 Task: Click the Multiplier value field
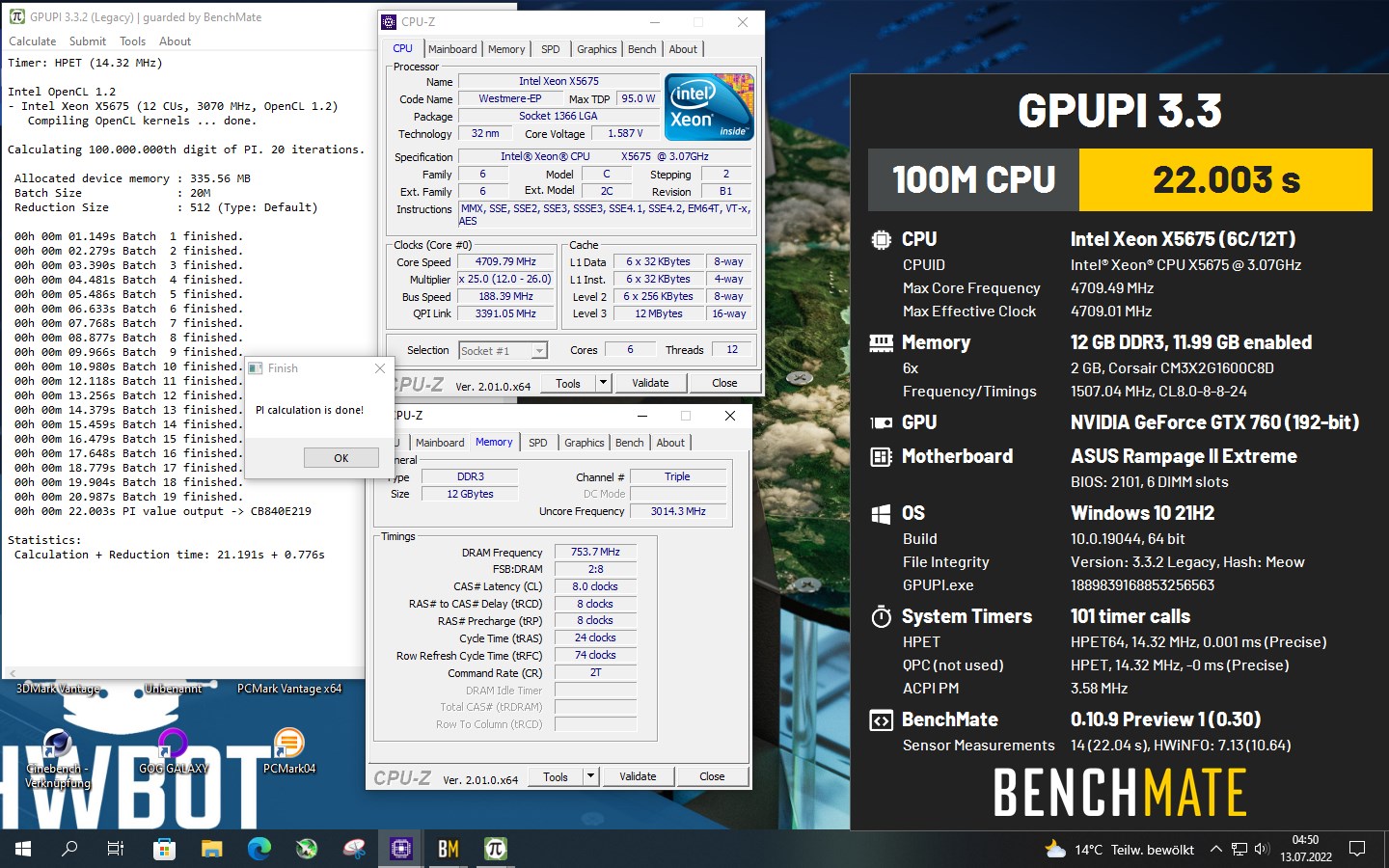point(505,279)
